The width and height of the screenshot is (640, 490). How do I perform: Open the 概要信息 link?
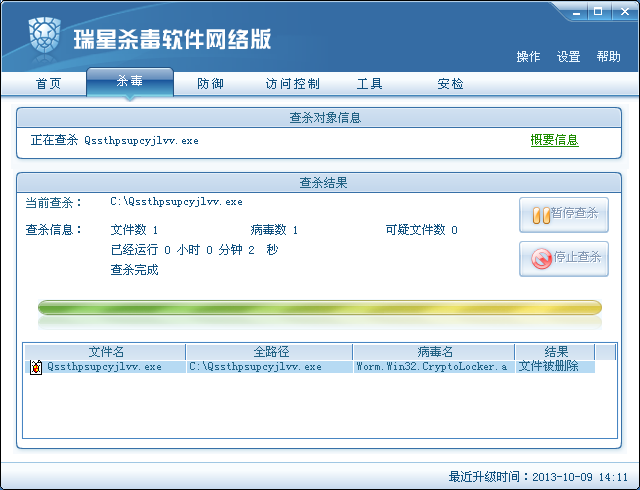pos(554,141)
